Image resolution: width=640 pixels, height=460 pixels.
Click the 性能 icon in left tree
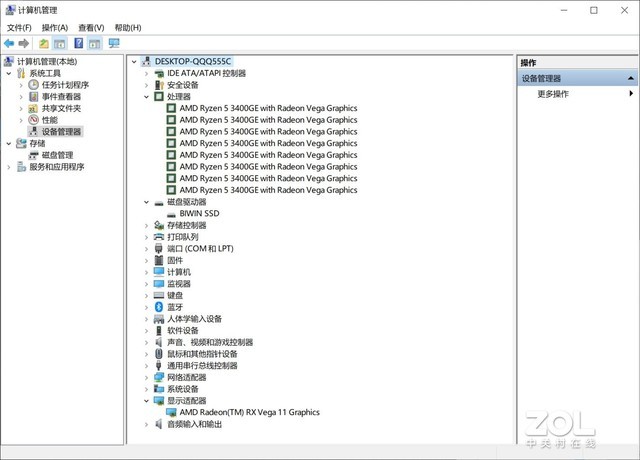pyautogui.click(x=33, y=120)
